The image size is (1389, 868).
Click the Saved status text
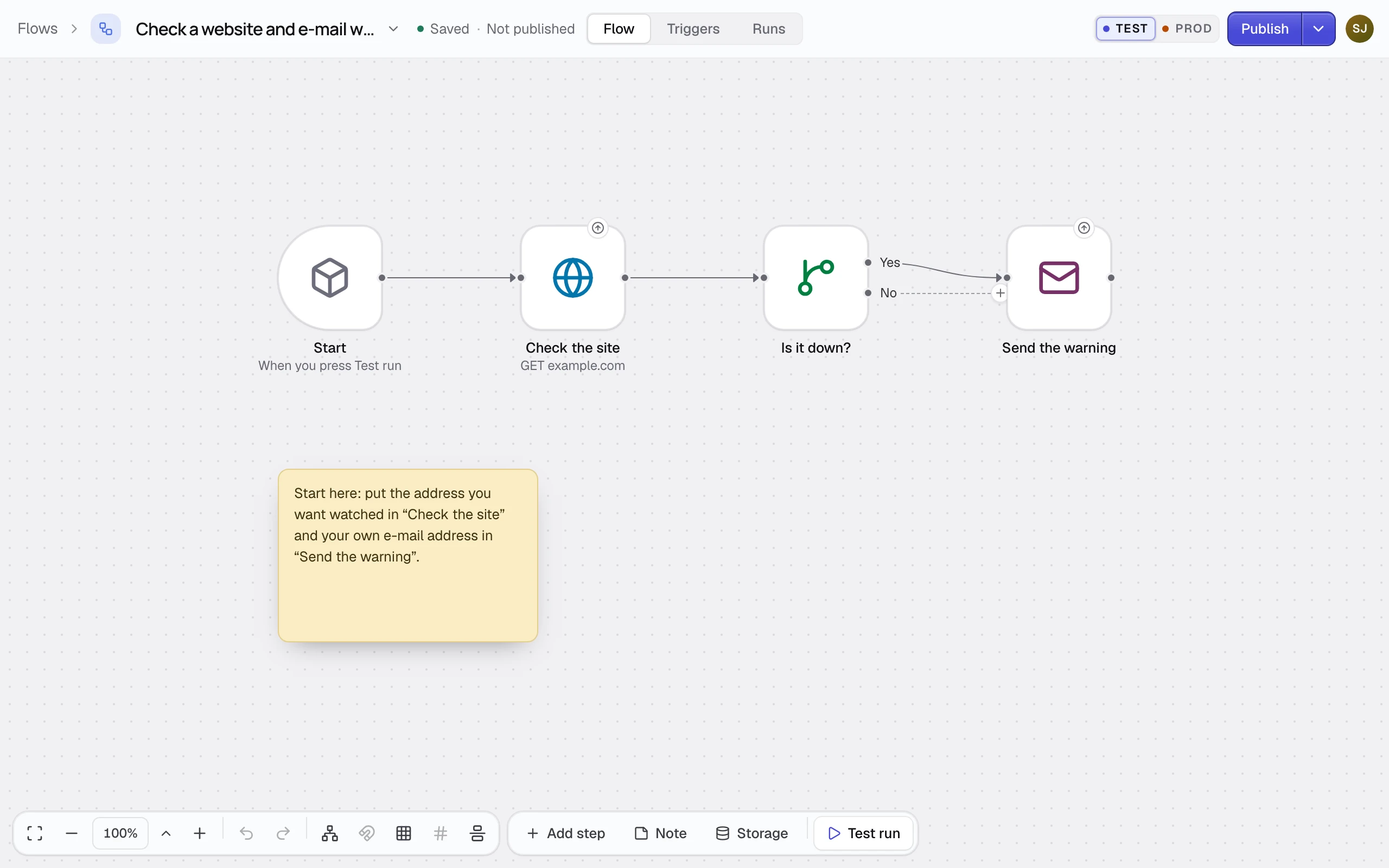[449, 29]
